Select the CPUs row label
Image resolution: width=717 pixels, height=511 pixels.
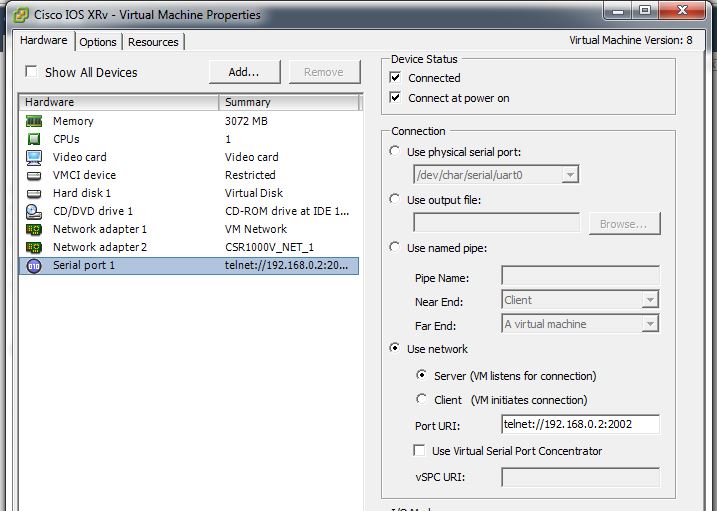(66, 139)
